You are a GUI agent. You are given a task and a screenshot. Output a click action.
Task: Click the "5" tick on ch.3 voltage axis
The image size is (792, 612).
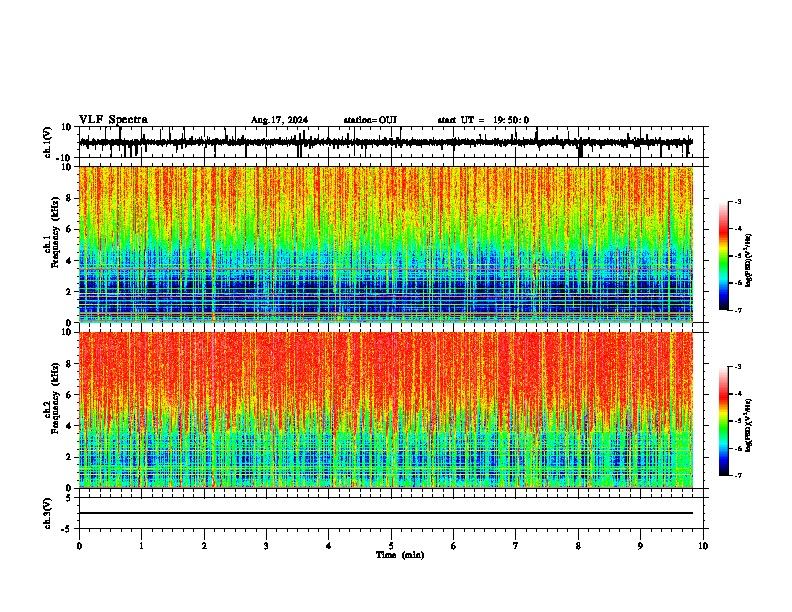(x=69, y=497)
